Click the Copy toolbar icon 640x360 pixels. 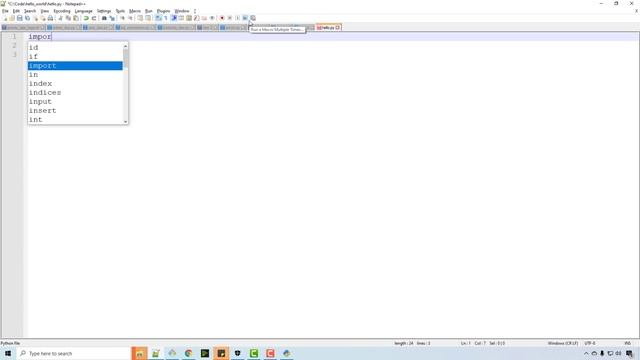tap(68, 18)
